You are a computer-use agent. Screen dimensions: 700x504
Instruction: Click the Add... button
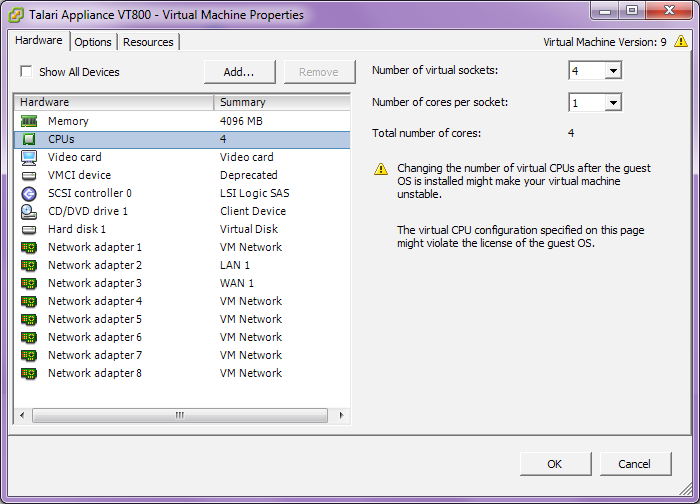coord(239,72)
